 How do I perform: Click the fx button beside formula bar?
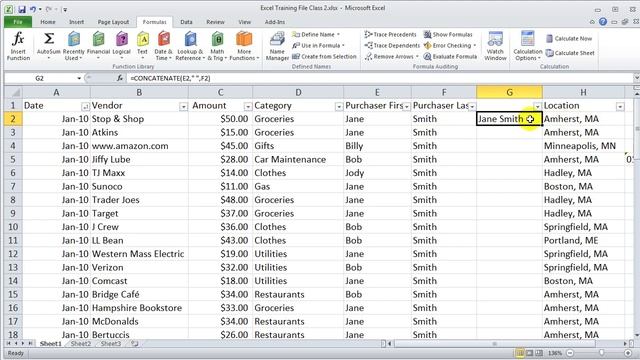click(120, 78)
